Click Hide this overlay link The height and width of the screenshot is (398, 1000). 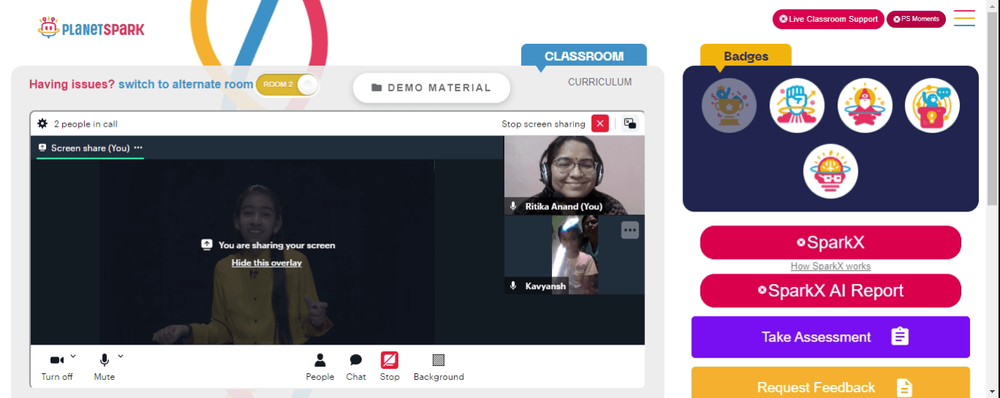click(267, 263)
